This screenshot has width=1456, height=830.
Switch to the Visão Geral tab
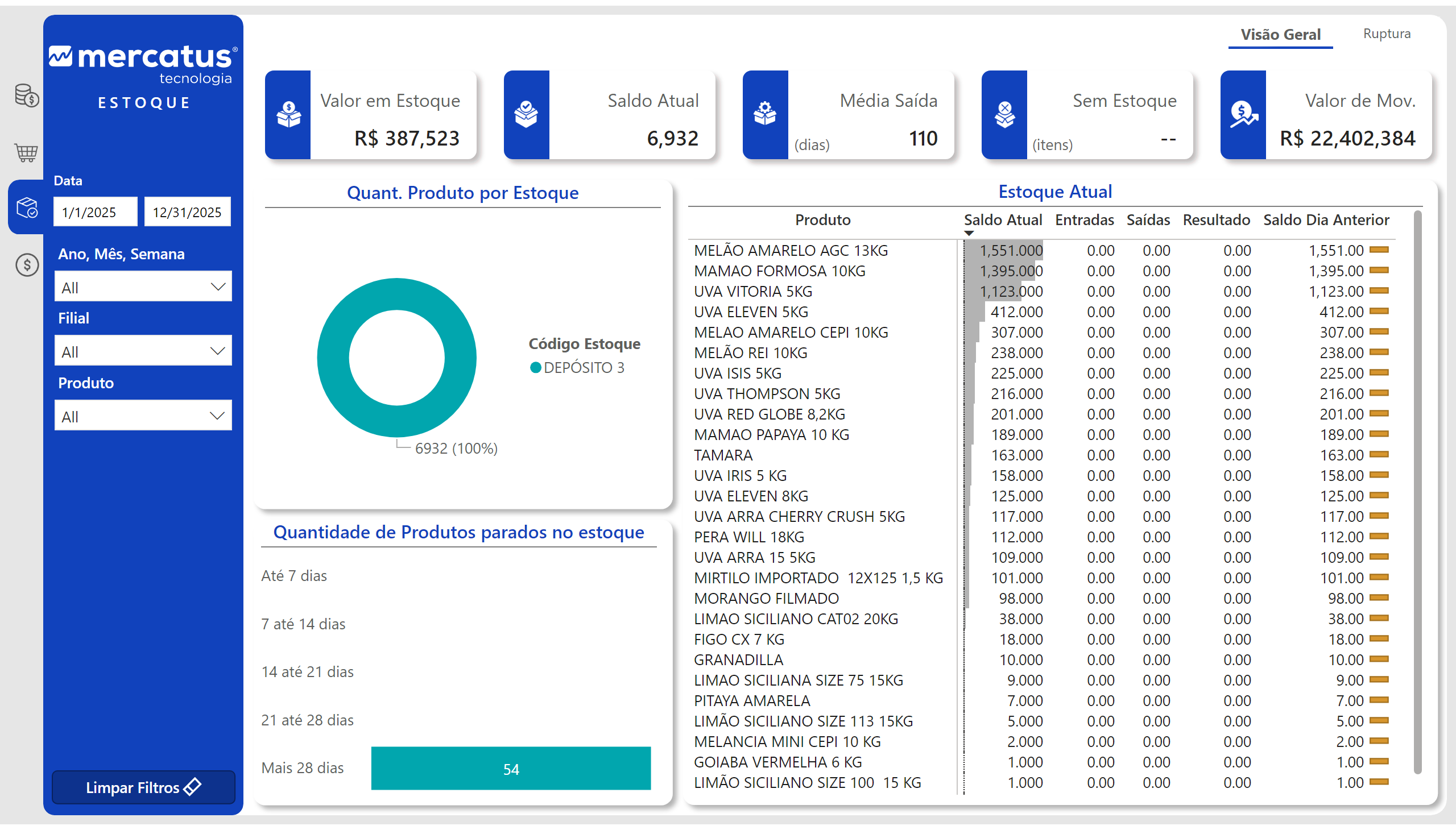(1280, 35)
